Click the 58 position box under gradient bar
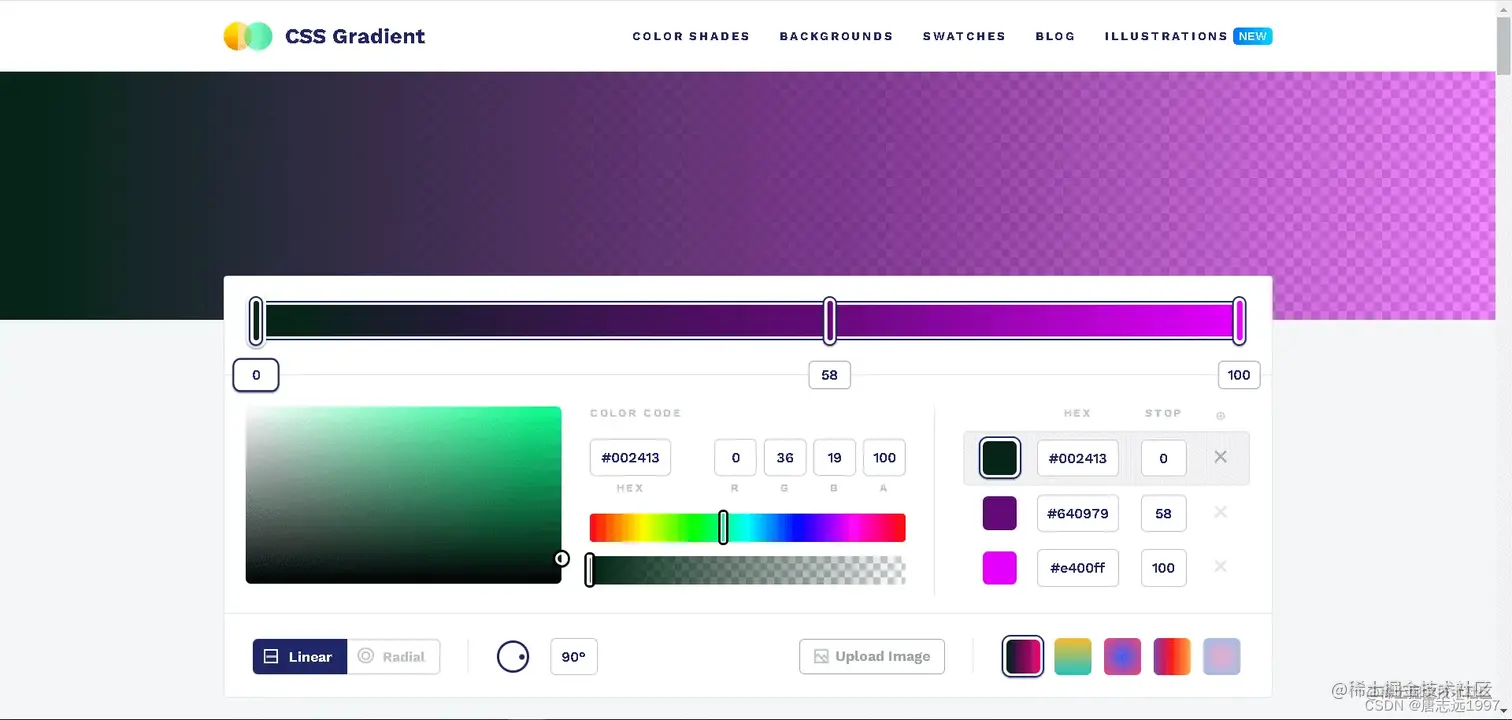Screen dimensions: 1512x720 (x=829, y=375)
